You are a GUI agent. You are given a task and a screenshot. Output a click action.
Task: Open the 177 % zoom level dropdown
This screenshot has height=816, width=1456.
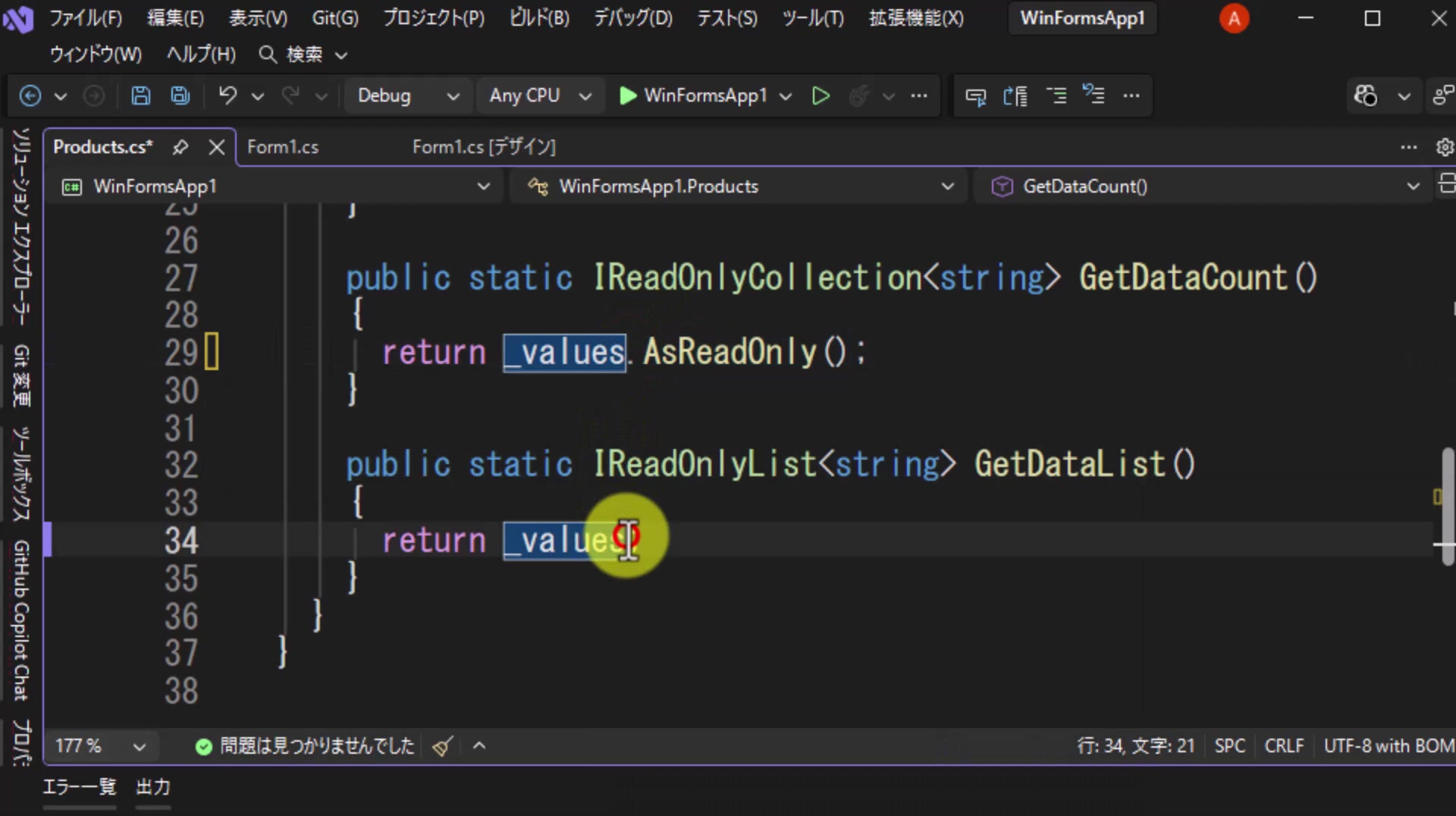[x=100, y=746]
